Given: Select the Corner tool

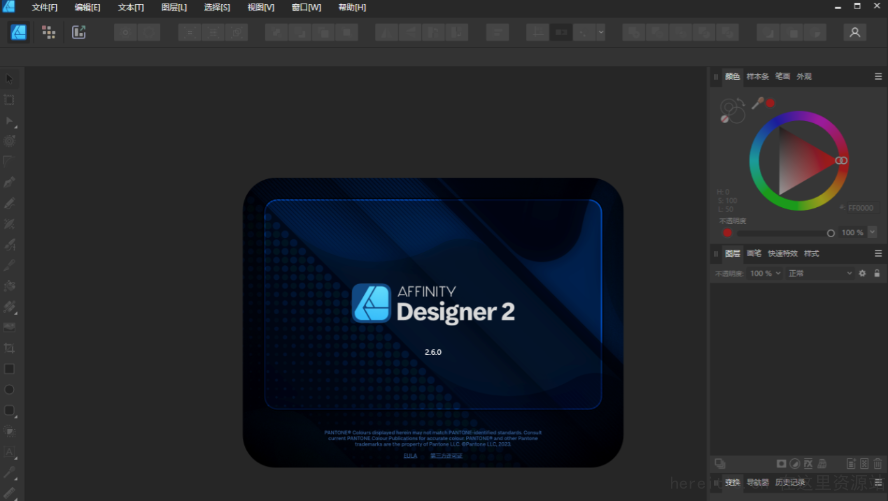Looking at the screenshot, I should (x=9, y=161).
